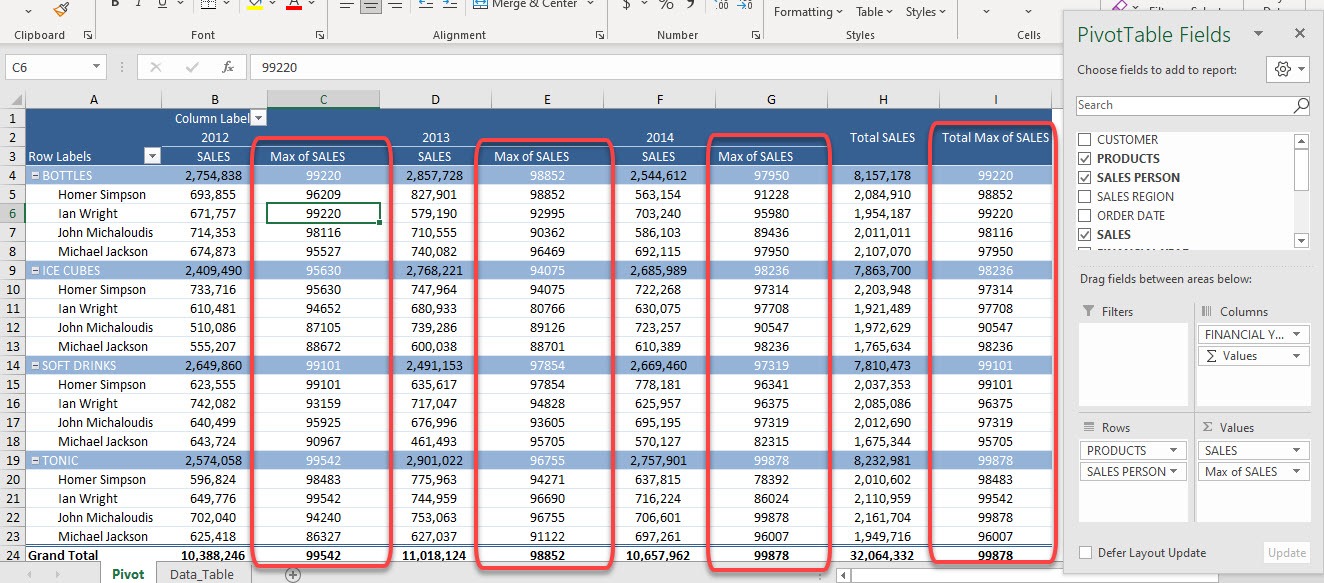
Task: Open the Column Labels filter dropdown
Action: pyautogui.click(x=258, y=118)
